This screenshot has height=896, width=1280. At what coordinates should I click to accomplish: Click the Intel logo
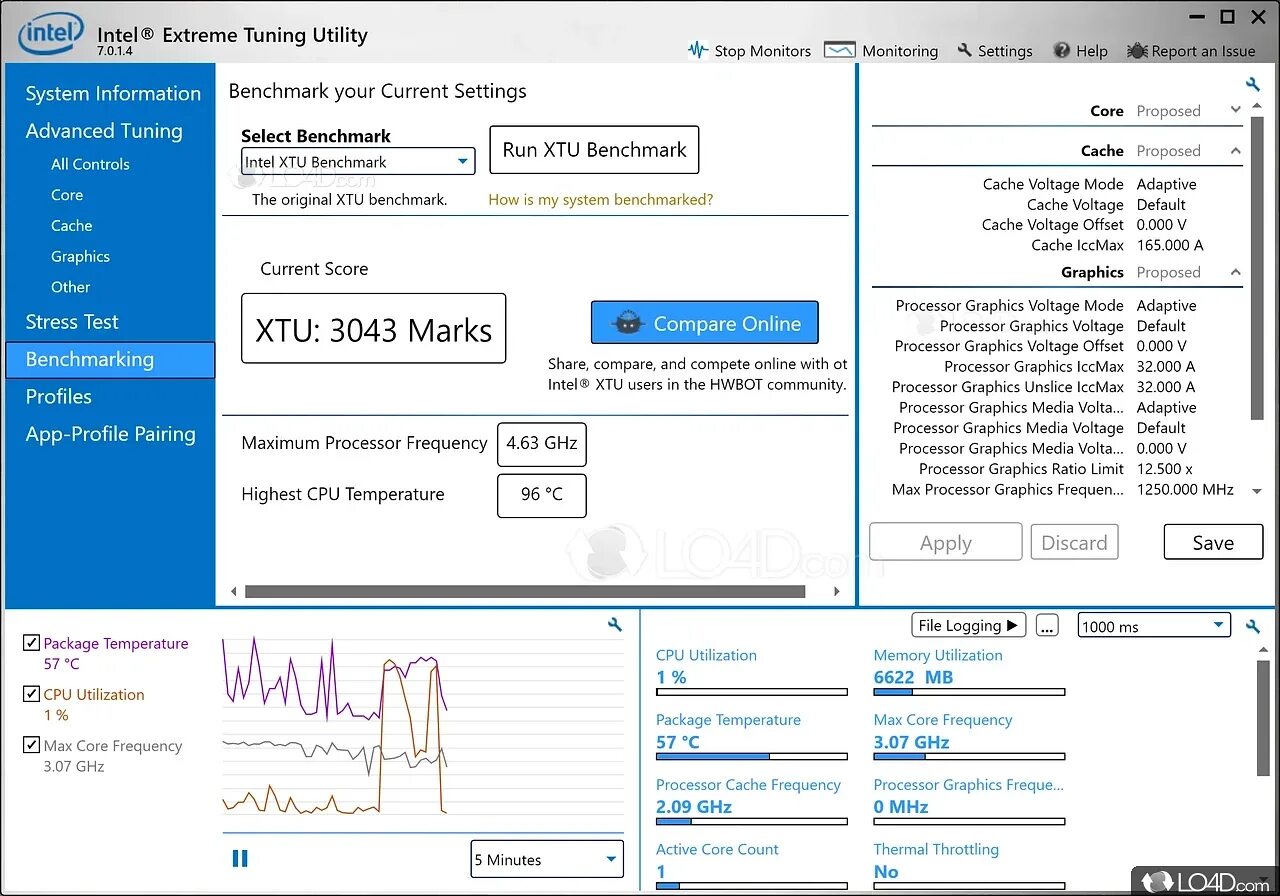tap(50, 32)
